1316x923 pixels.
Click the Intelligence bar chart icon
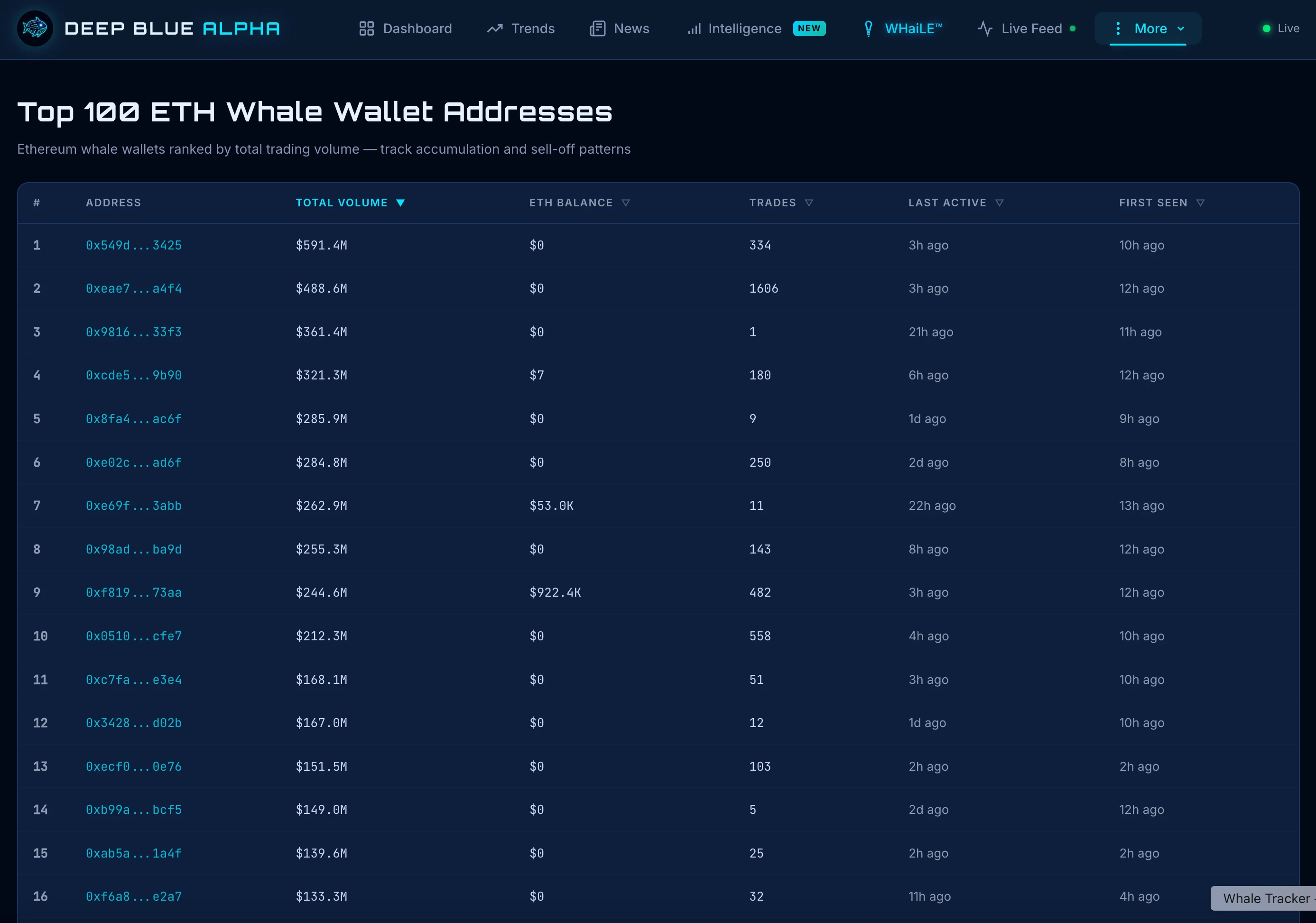click(694, 28)
